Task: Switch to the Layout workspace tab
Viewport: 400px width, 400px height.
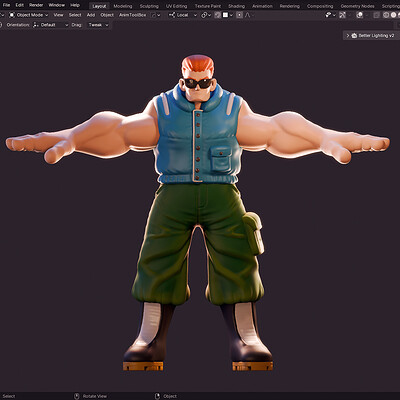Action: click(99, 6)
